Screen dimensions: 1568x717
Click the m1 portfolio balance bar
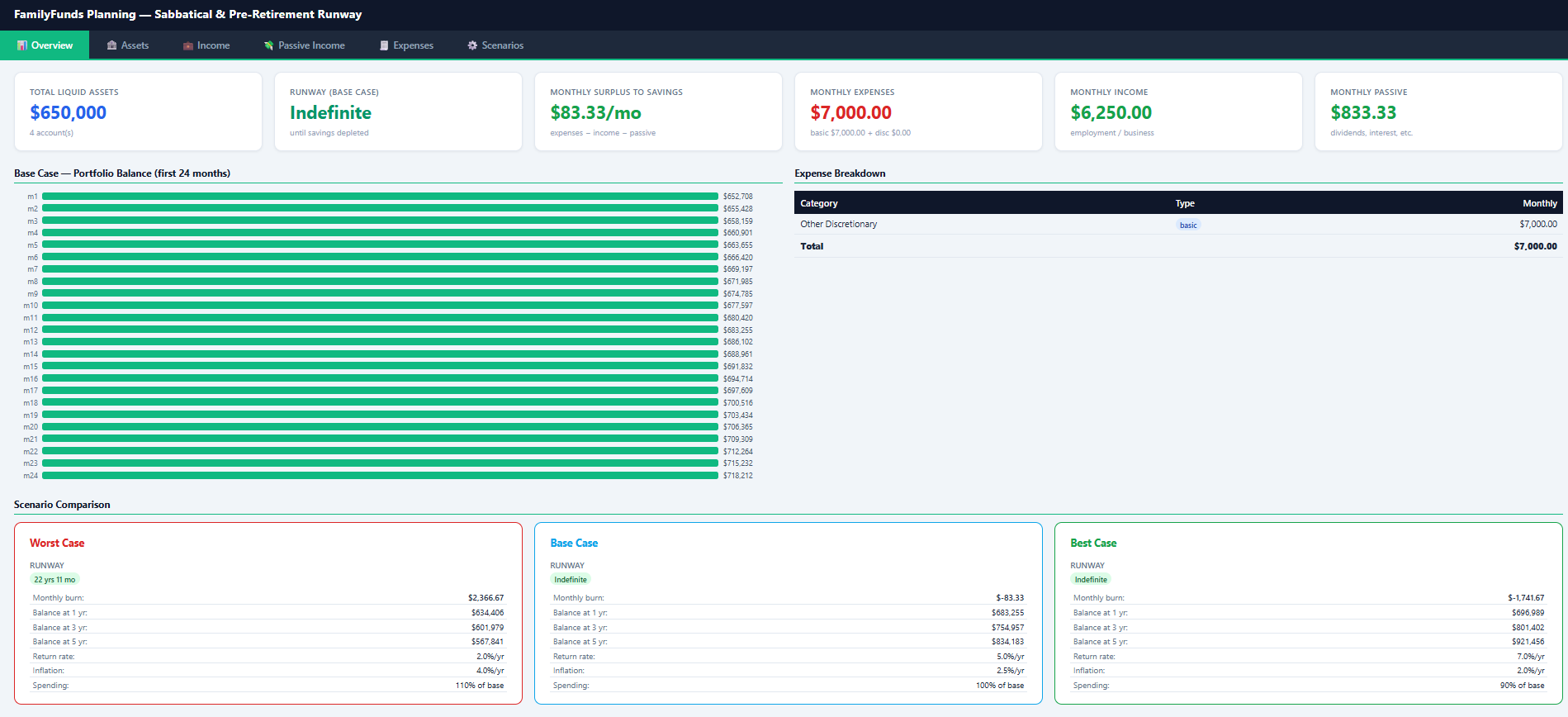(380, 197)
